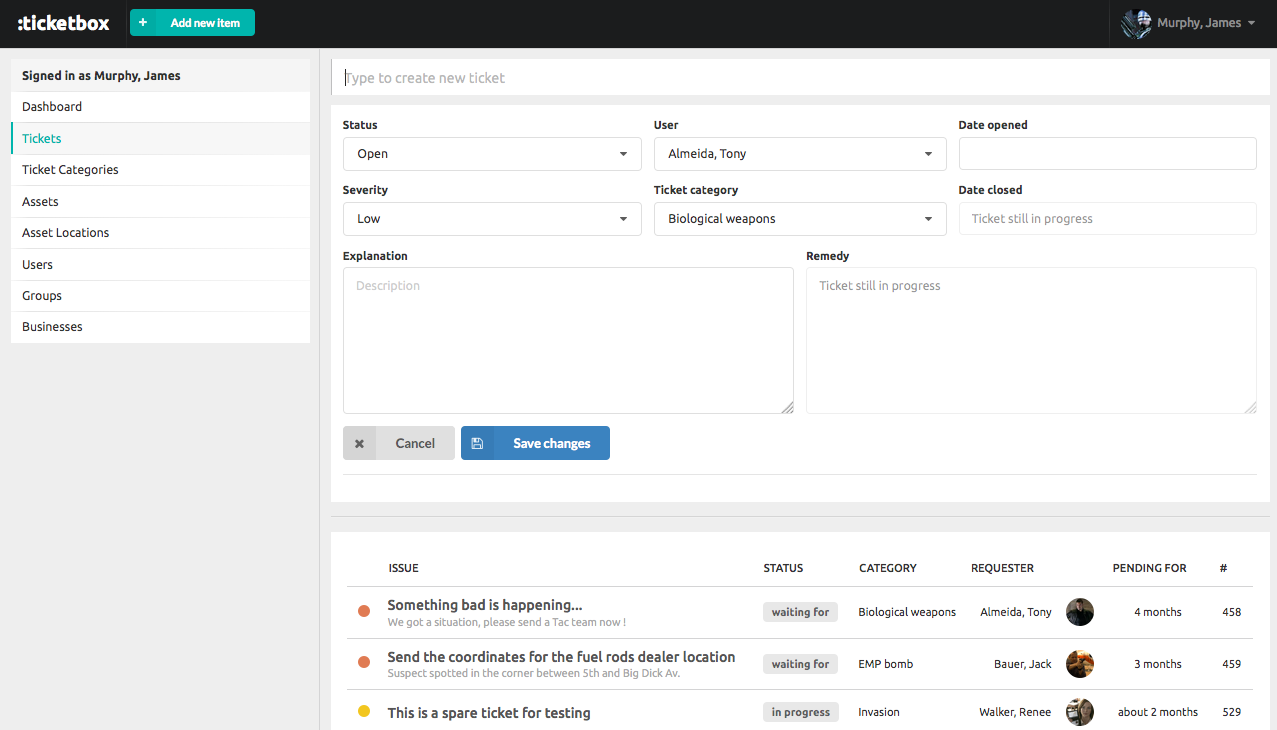The height and width of the screenshot is (730, 1277).
Task: Click the plus icon on Add new item
Action: [143, 22]
